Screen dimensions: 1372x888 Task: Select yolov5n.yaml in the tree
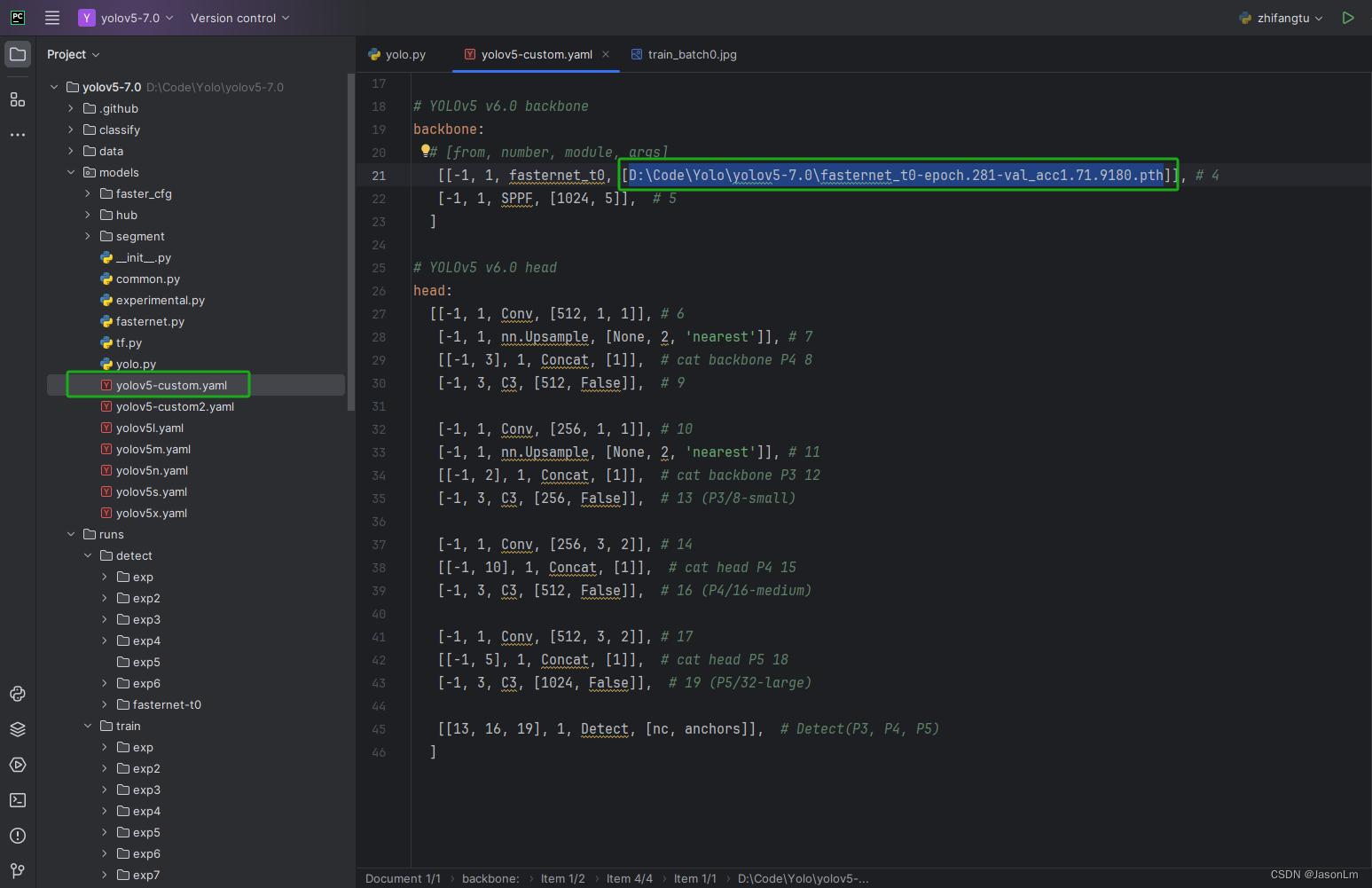(152, 470)
